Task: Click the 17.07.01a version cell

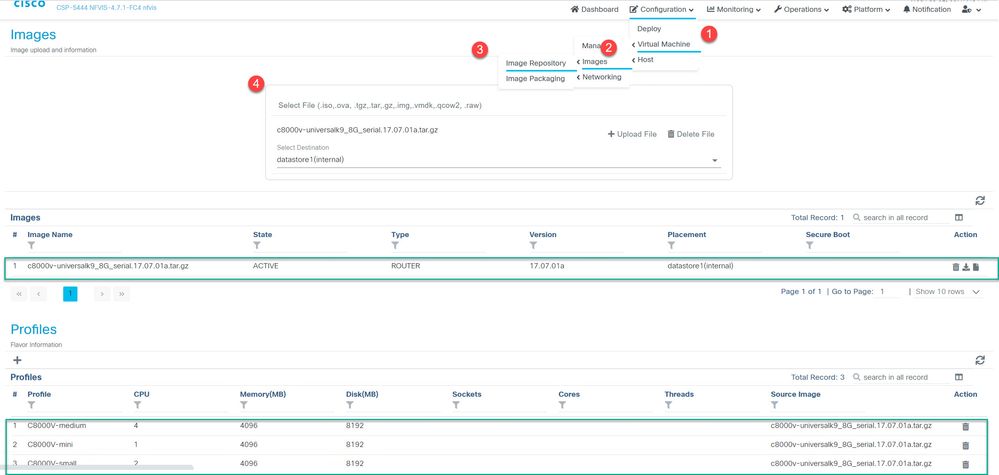Action: pos(547,266)
